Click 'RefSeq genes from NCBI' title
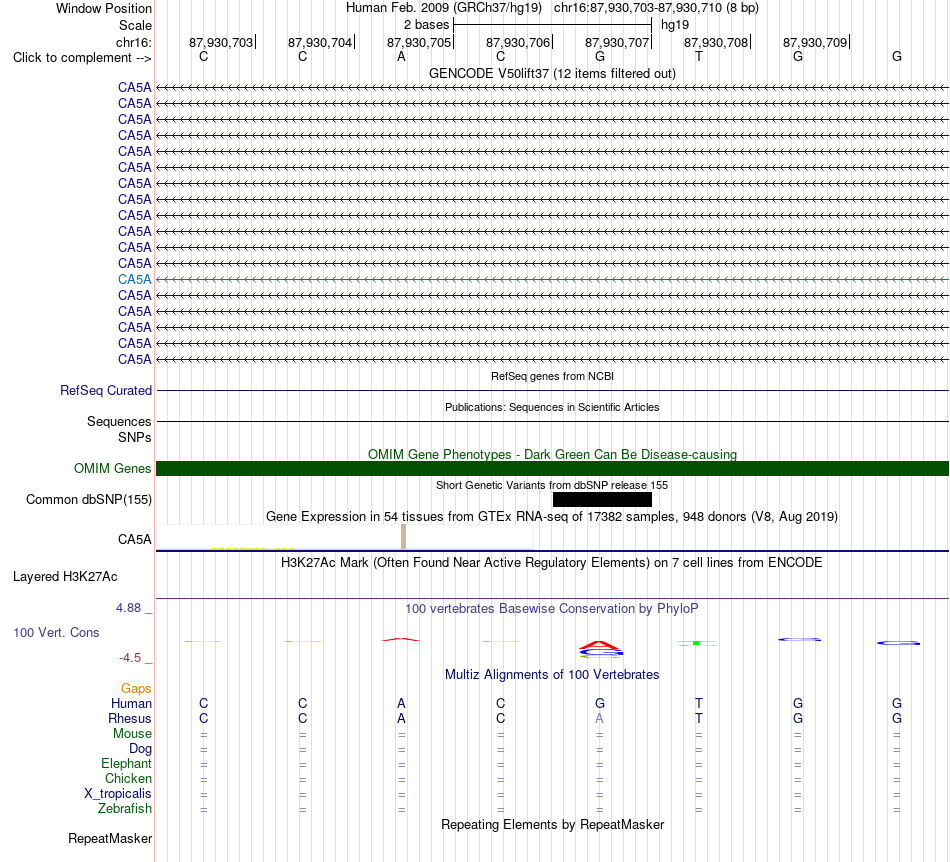 coord(552,376)
